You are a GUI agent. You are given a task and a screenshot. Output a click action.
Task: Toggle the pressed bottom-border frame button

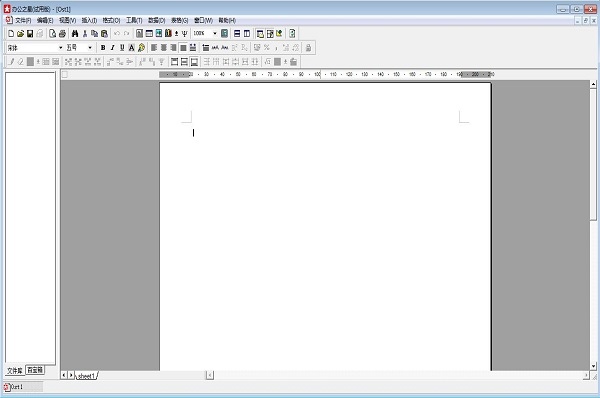[x=194, y=62]
